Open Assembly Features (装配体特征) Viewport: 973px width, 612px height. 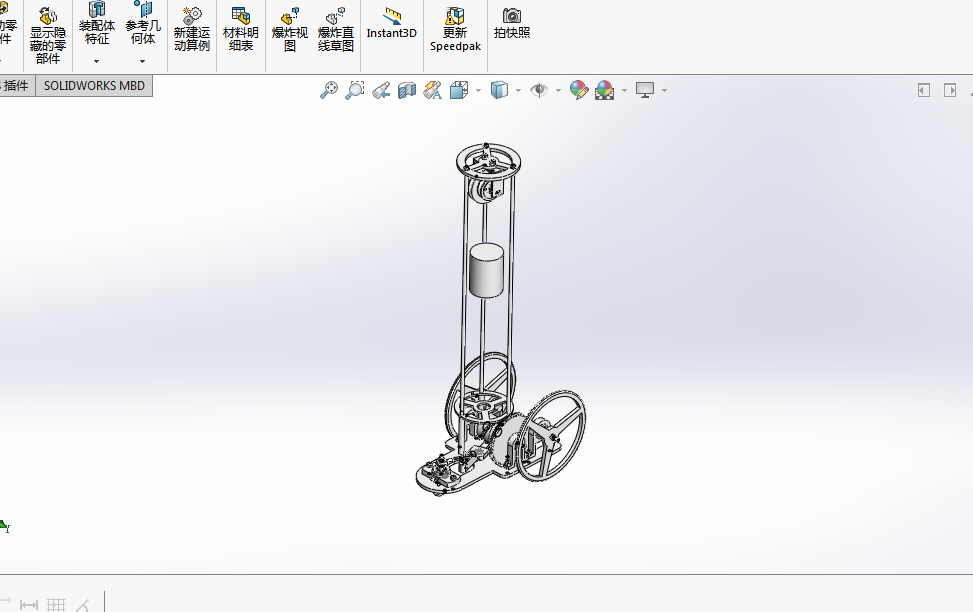(x=97, y=25)
